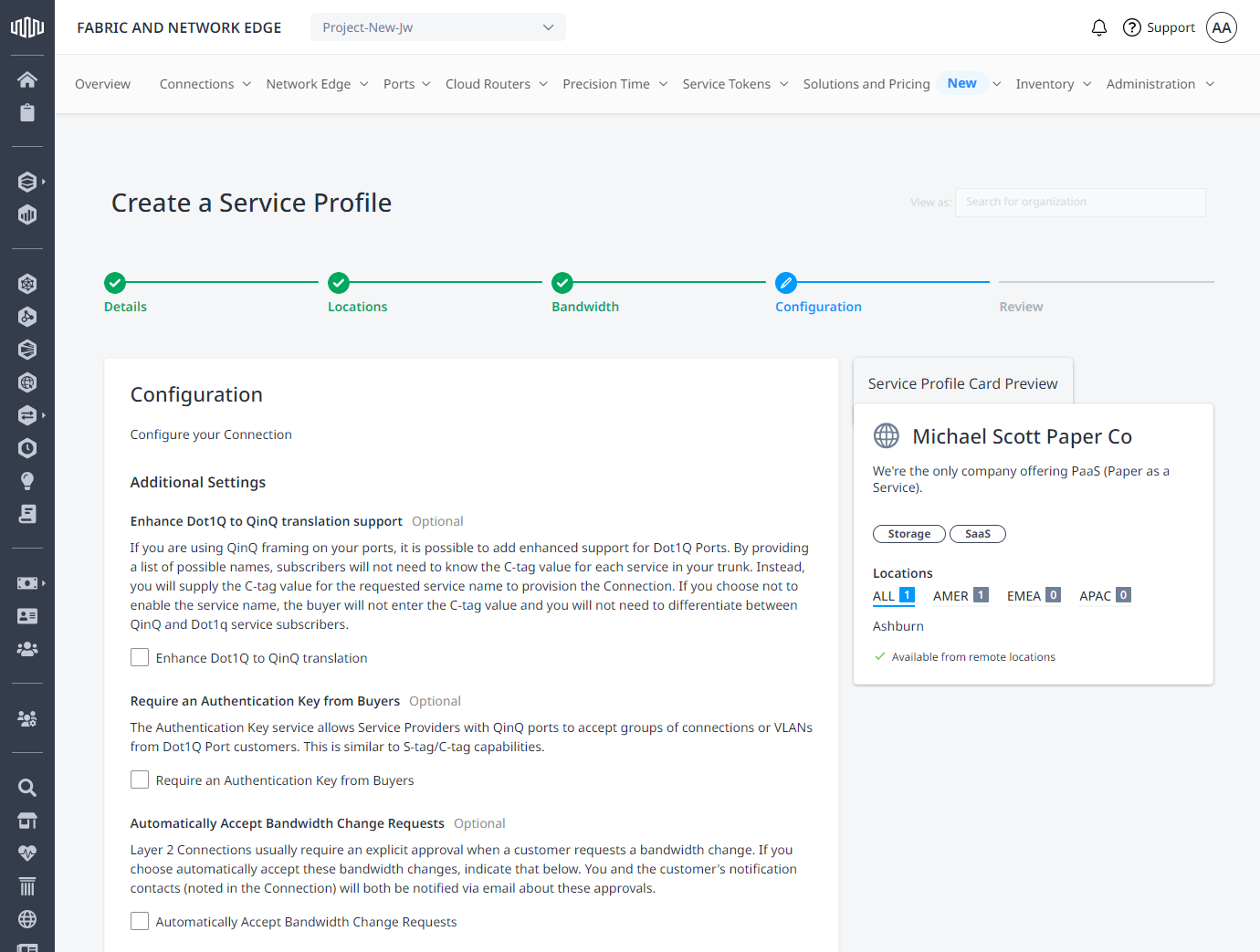1260x952 pixels.
Task: Click the Search for organization field
Action: point(1080,202)
